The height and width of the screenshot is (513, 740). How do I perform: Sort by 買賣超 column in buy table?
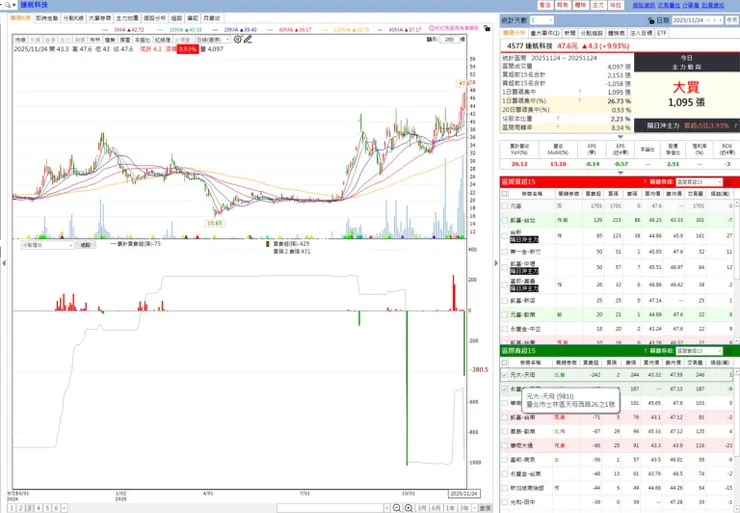tap(593, 193)
